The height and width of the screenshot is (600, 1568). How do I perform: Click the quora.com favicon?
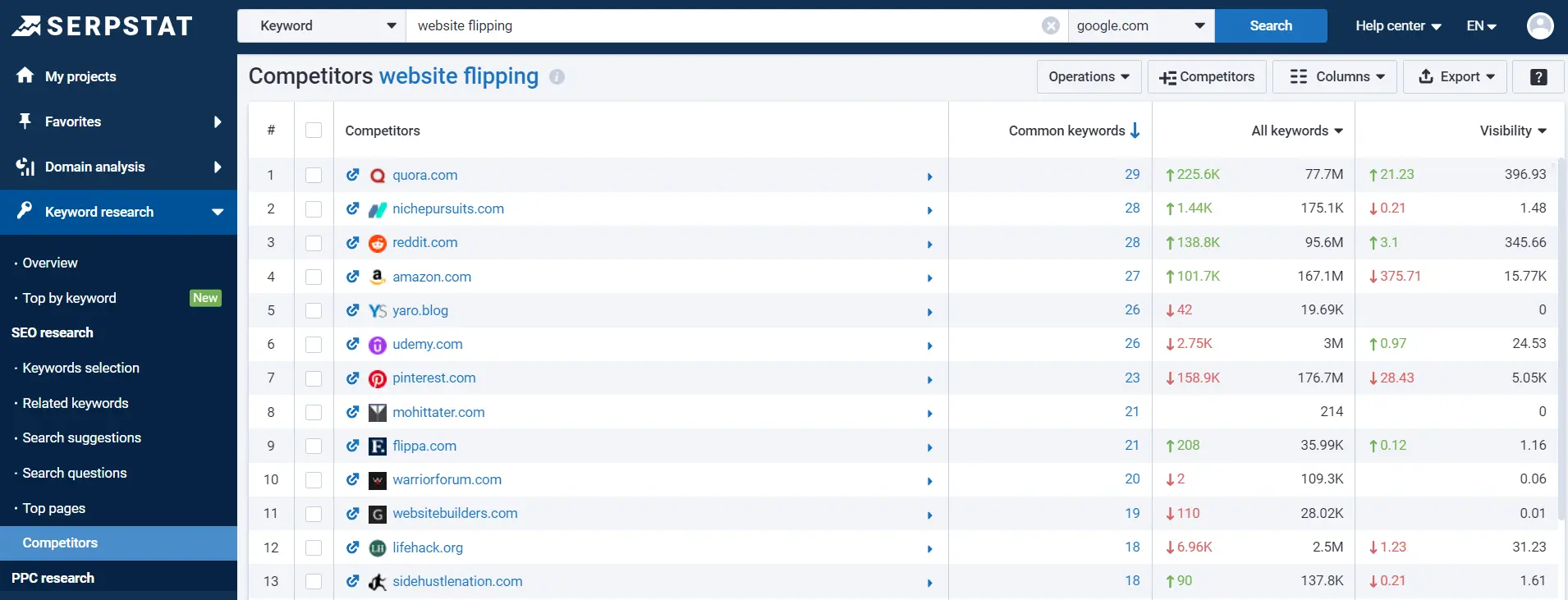point(378,176)
